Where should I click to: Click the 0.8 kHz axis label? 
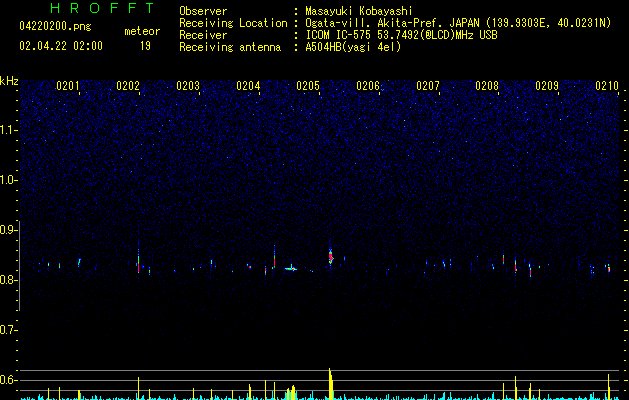tap(8, 280)
